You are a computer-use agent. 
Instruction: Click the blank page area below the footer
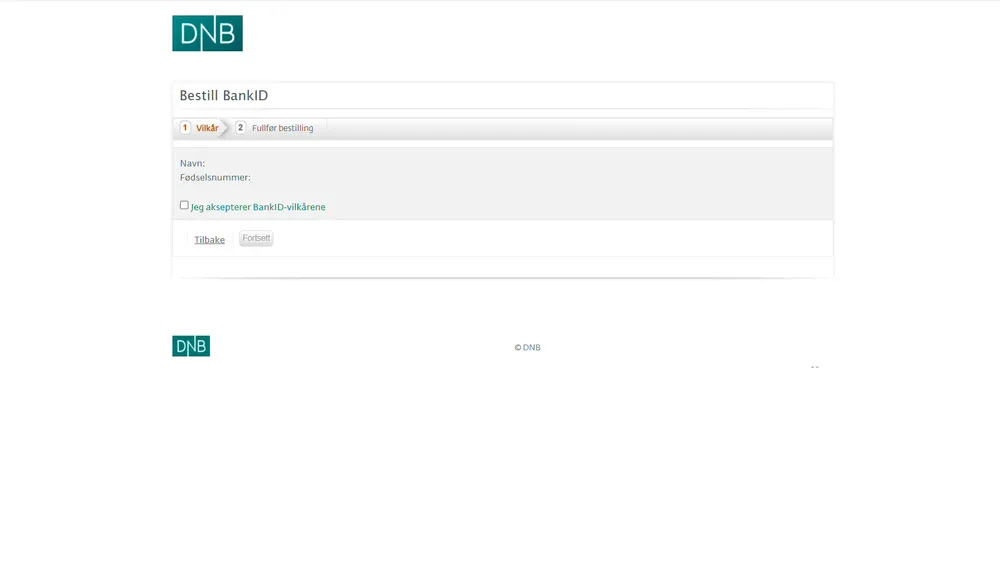point(500,460)
